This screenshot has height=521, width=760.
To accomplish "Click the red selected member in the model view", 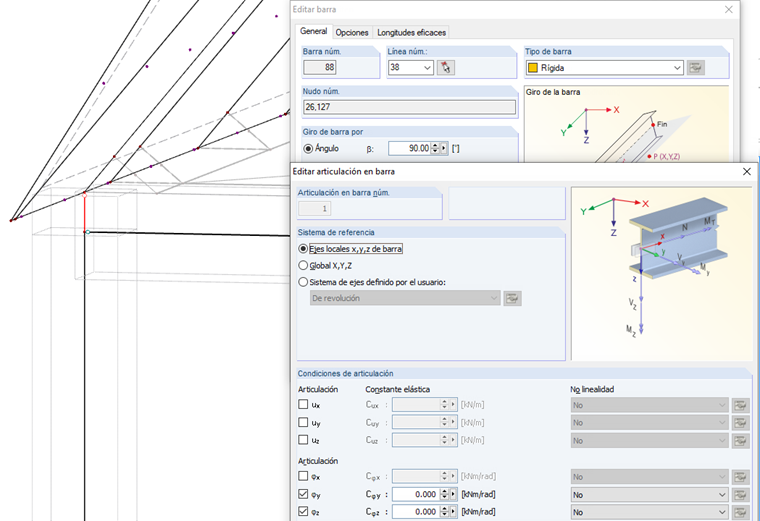I will [x=84, y=213].
